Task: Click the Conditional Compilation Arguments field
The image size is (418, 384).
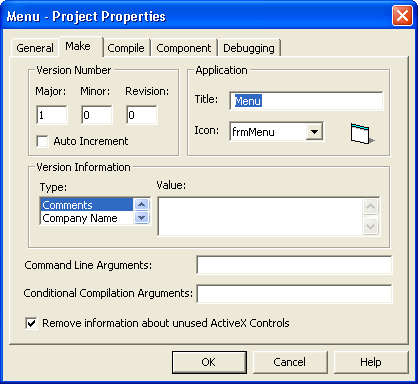Action: coord(295,294)
